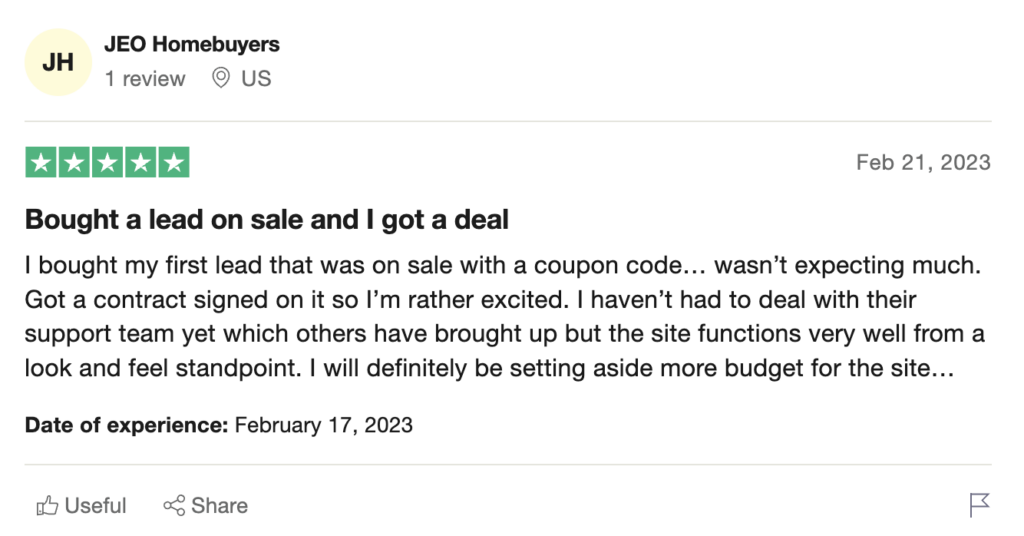Click the fifth green rating star
Viewport: 1024px width, 536px height.
tap(173, 162)
